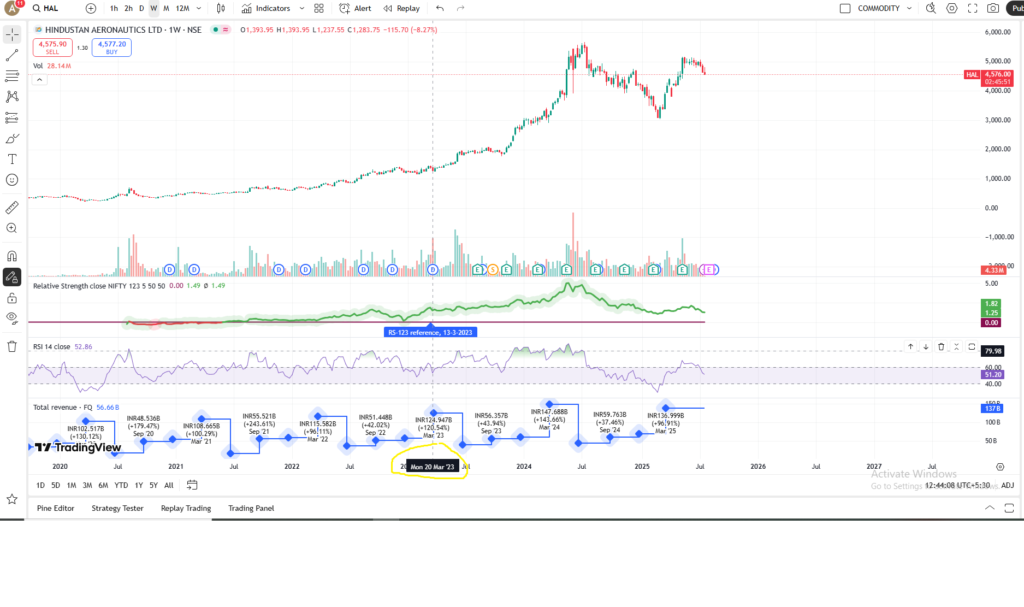Delete the RSI pane
The height and width of the screenshot is (607, 1024).
pos(941,347)
